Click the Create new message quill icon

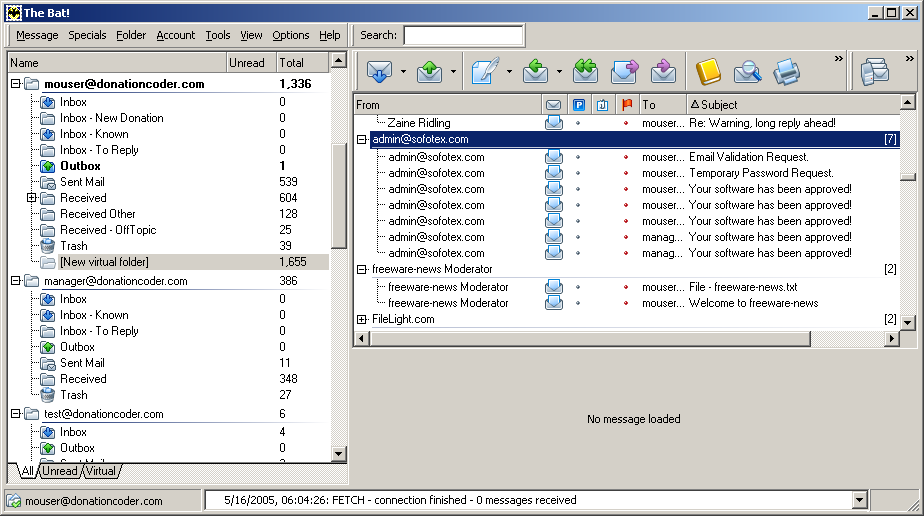tap(485, 71)
